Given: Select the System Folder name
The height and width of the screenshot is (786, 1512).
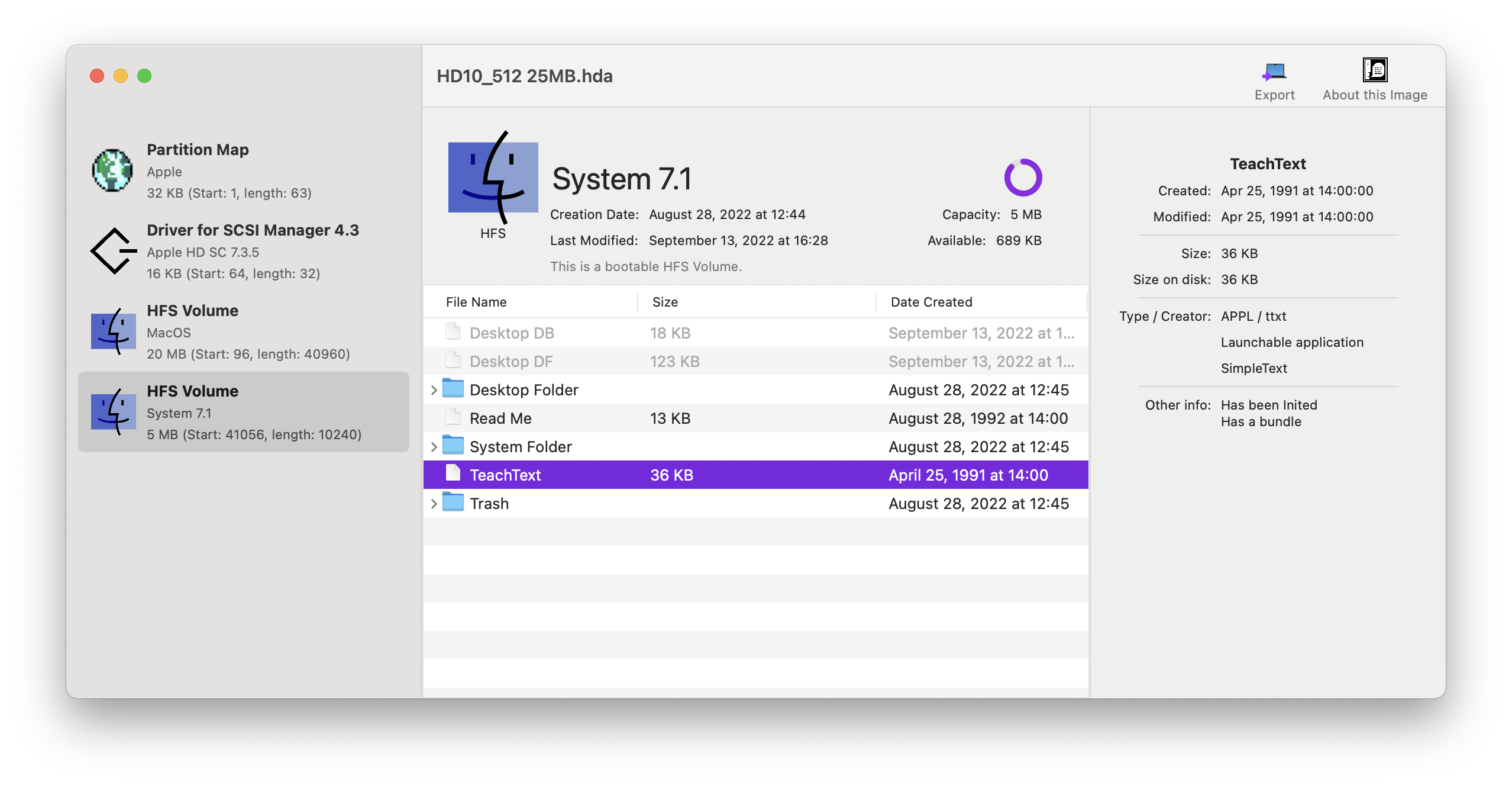Looking at the screenshot, I should pyautogui.click(x=521, y=447).
